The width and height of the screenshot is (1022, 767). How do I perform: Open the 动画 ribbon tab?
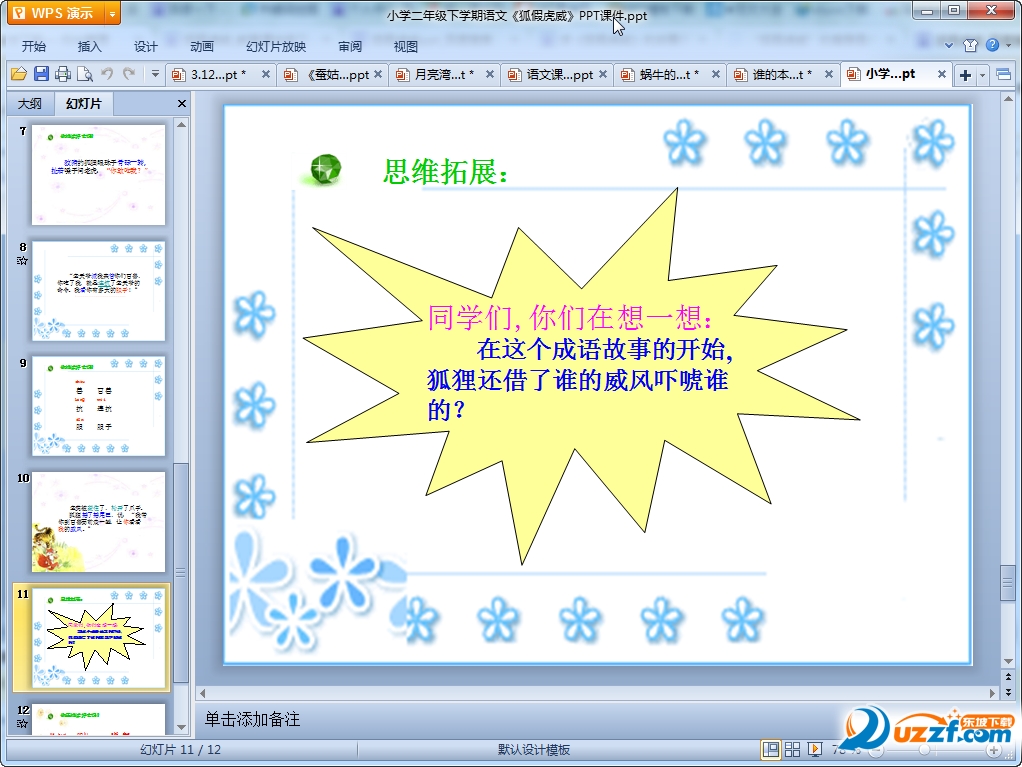tap(202, 46)
